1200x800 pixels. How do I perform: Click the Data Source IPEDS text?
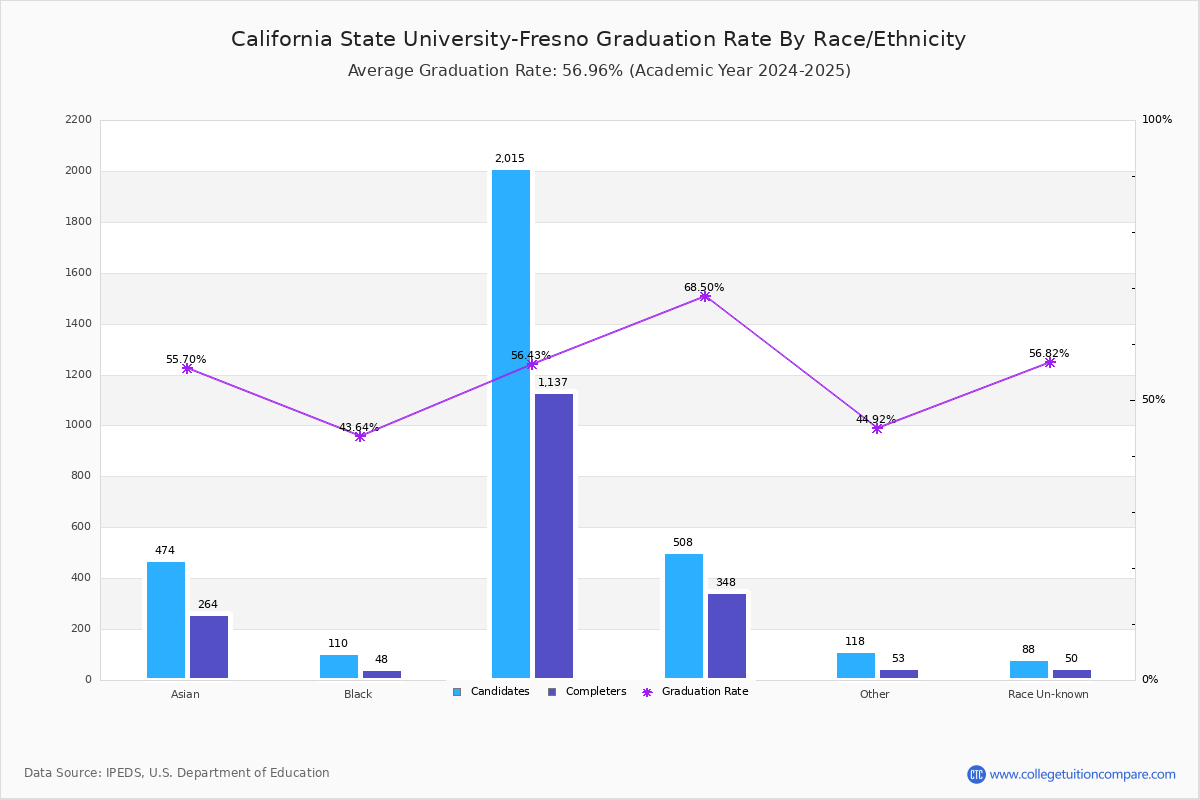coord(177,773)
